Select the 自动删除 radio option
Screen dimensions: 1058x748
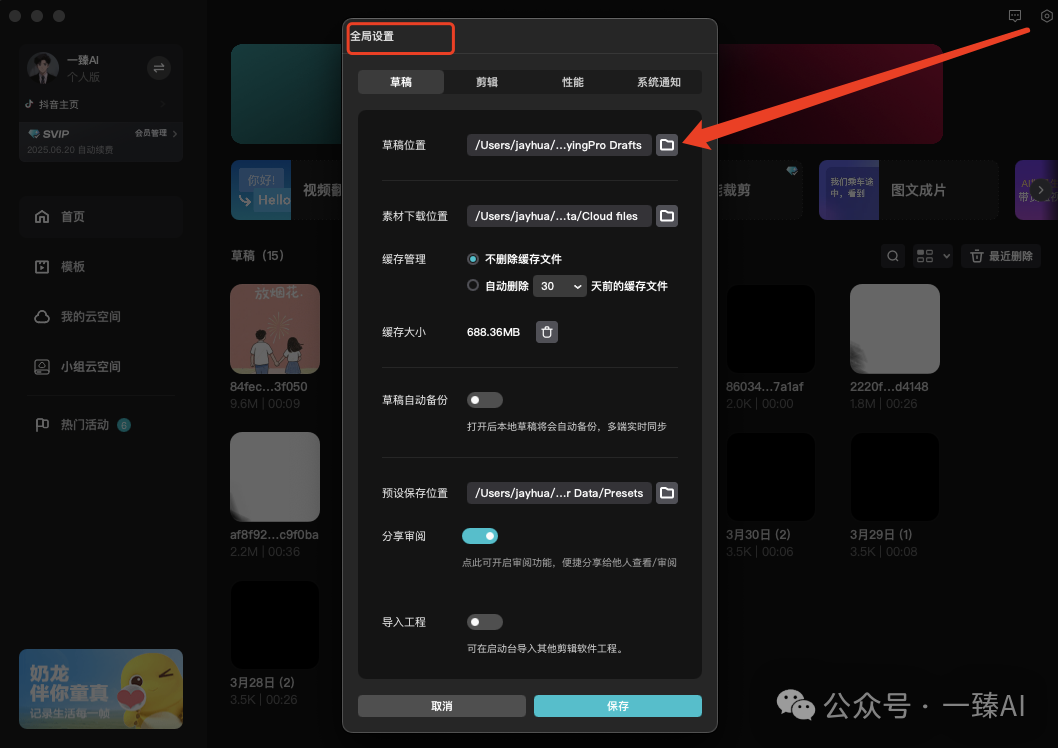[472, 285]
